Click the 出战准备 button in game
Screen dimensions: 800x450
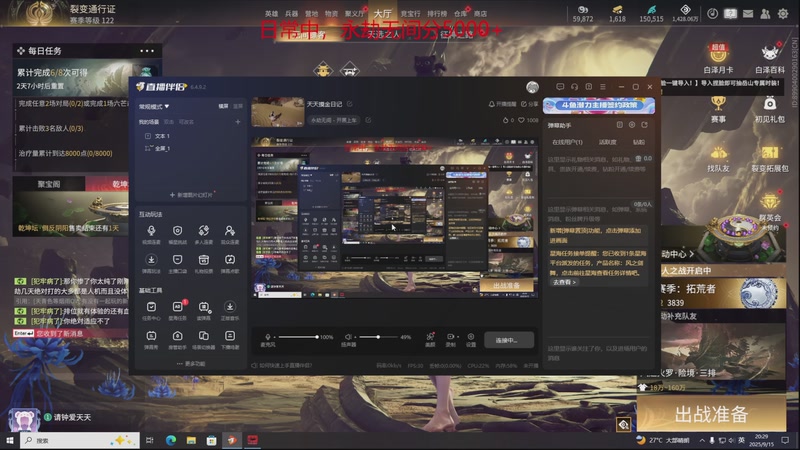(711, 414)
